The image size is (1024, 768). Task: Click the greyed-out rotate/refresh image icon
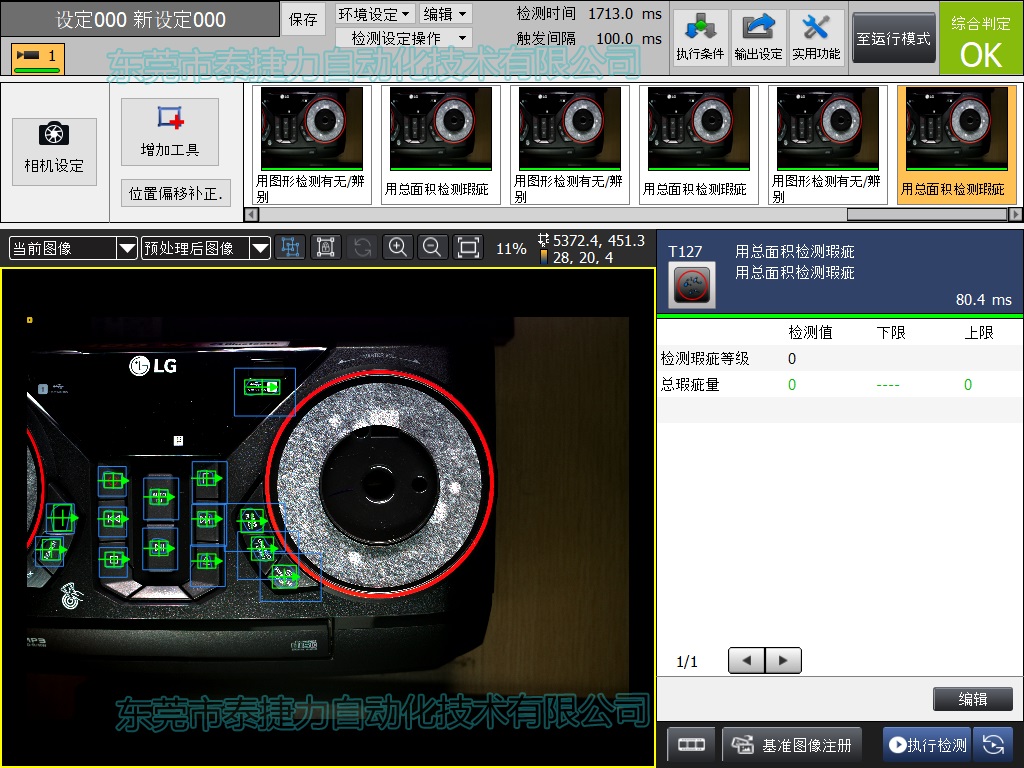coord(362,248)
